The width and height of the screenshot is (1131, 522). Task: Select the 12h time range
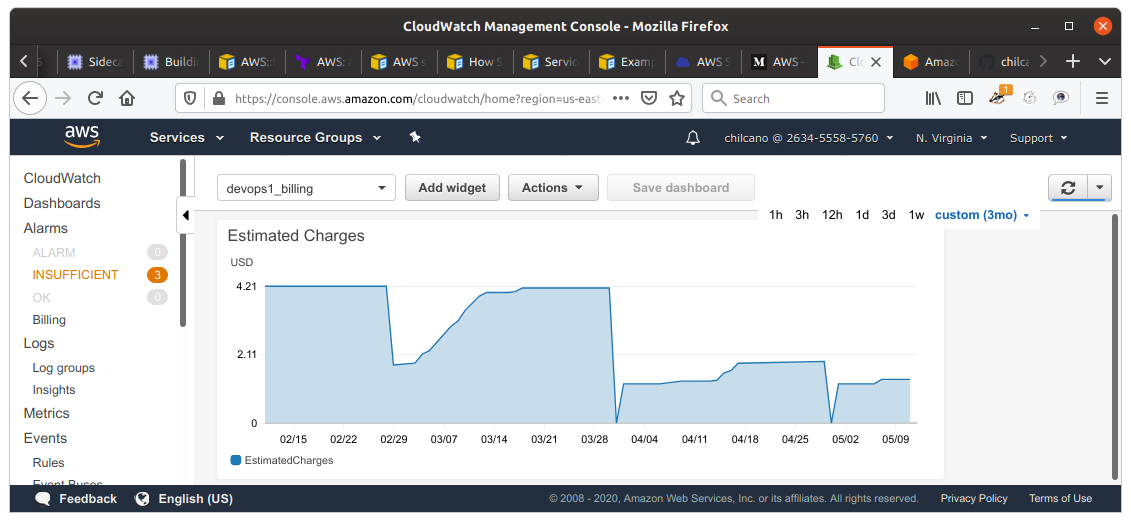click(832, 215)
